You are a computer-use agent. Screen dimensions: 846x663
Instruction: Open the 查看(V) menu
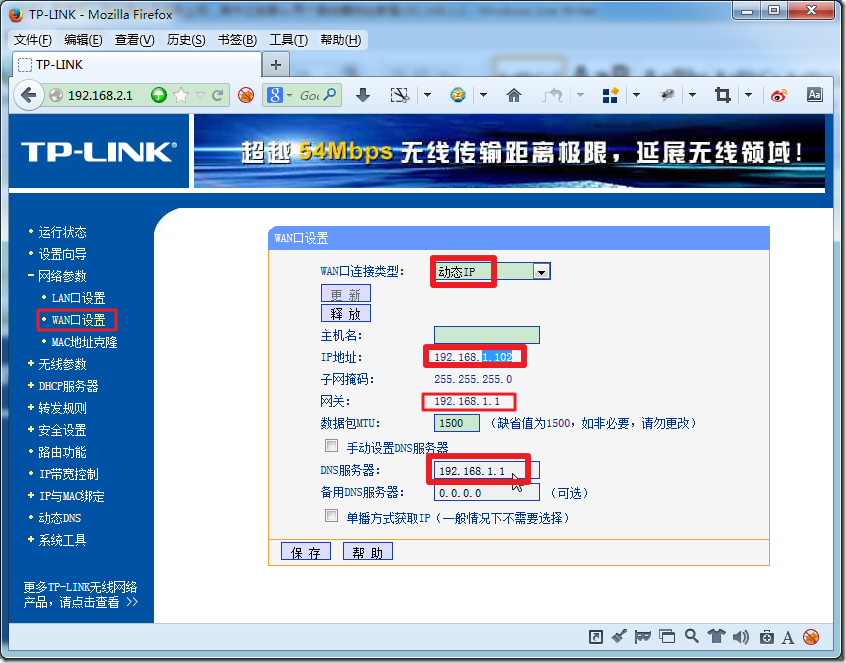pyautogui.click(x=134, y=40)
